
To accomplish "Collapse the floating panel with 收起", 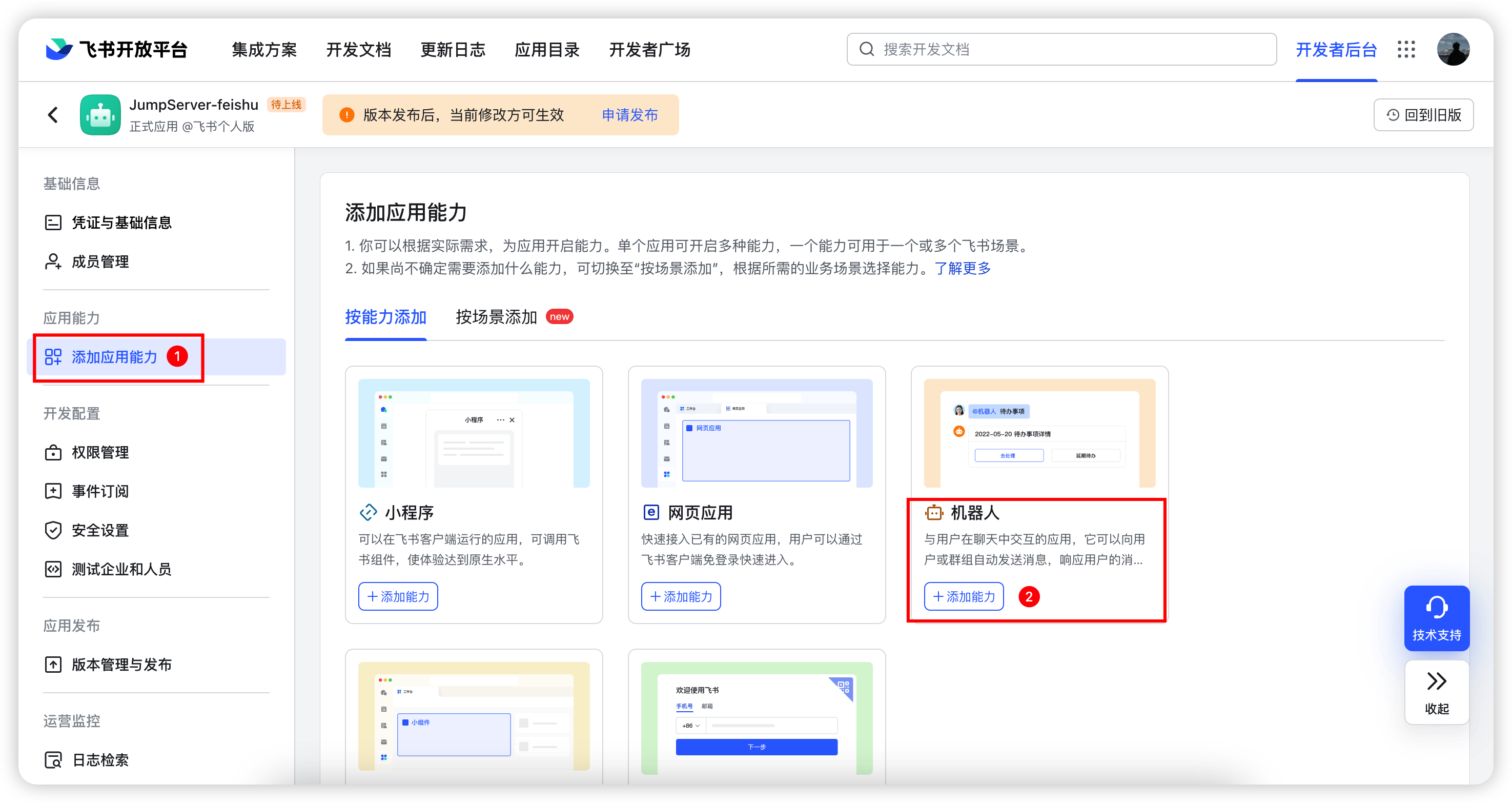I will tap(1436, 693).
